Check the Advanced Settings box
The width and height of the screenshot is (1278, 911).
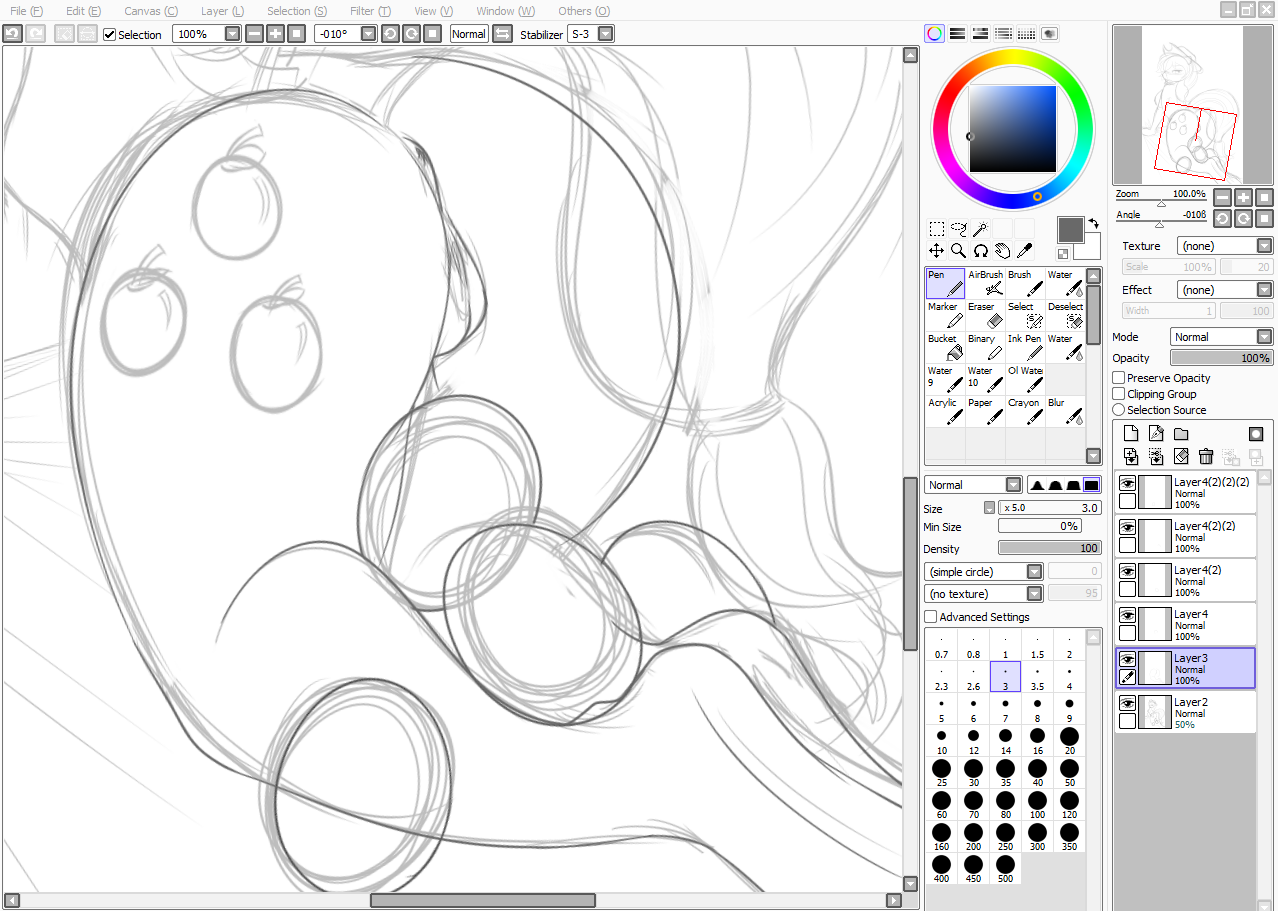(x=931, y=617)
